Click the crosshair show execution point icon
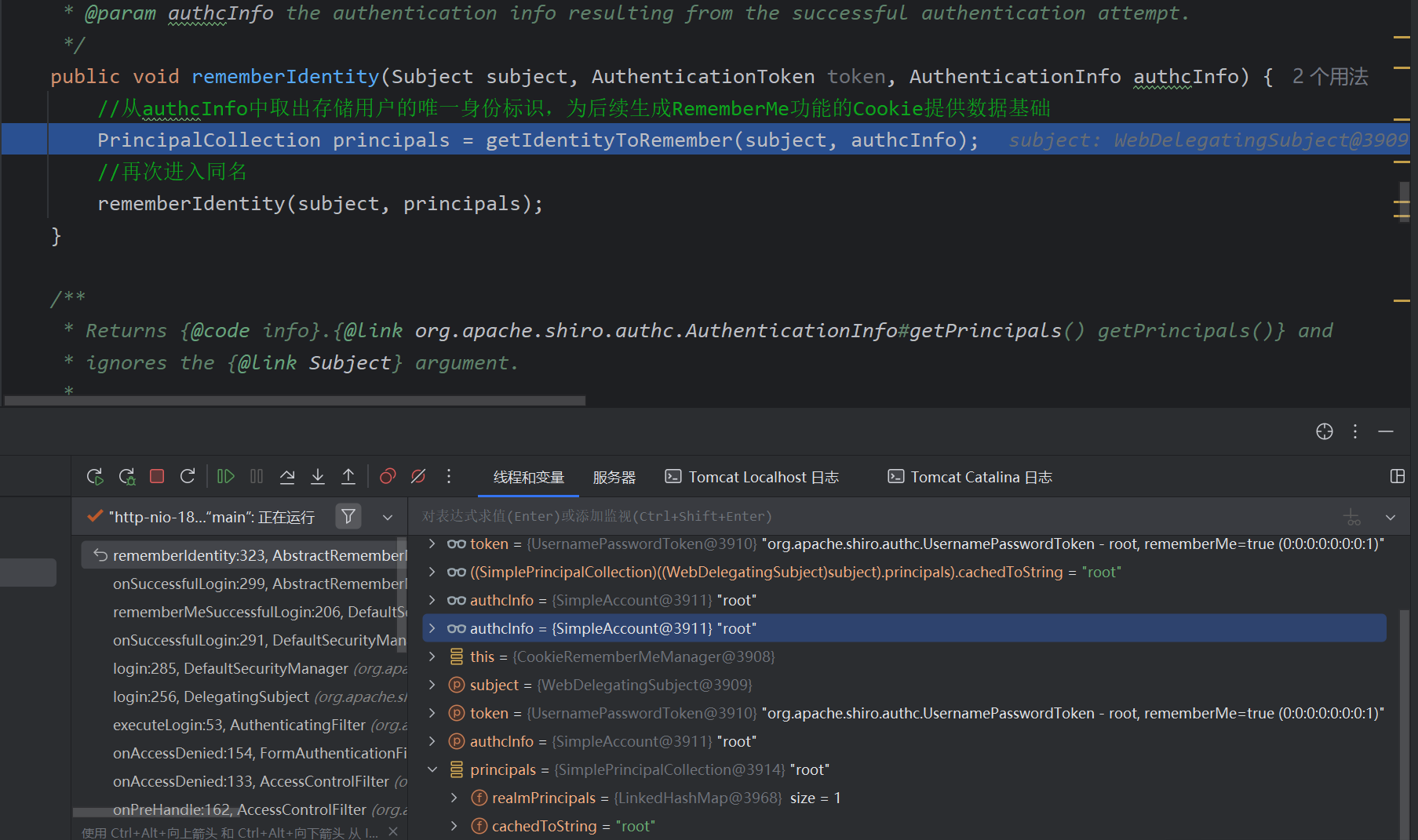Viewport: 1418px width, 840px height. 1324,431
